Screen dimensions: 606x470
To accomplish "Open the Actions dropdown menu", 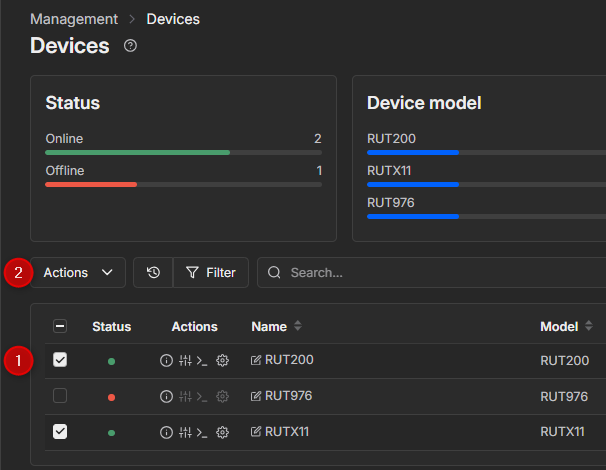I will coord(78,272).
